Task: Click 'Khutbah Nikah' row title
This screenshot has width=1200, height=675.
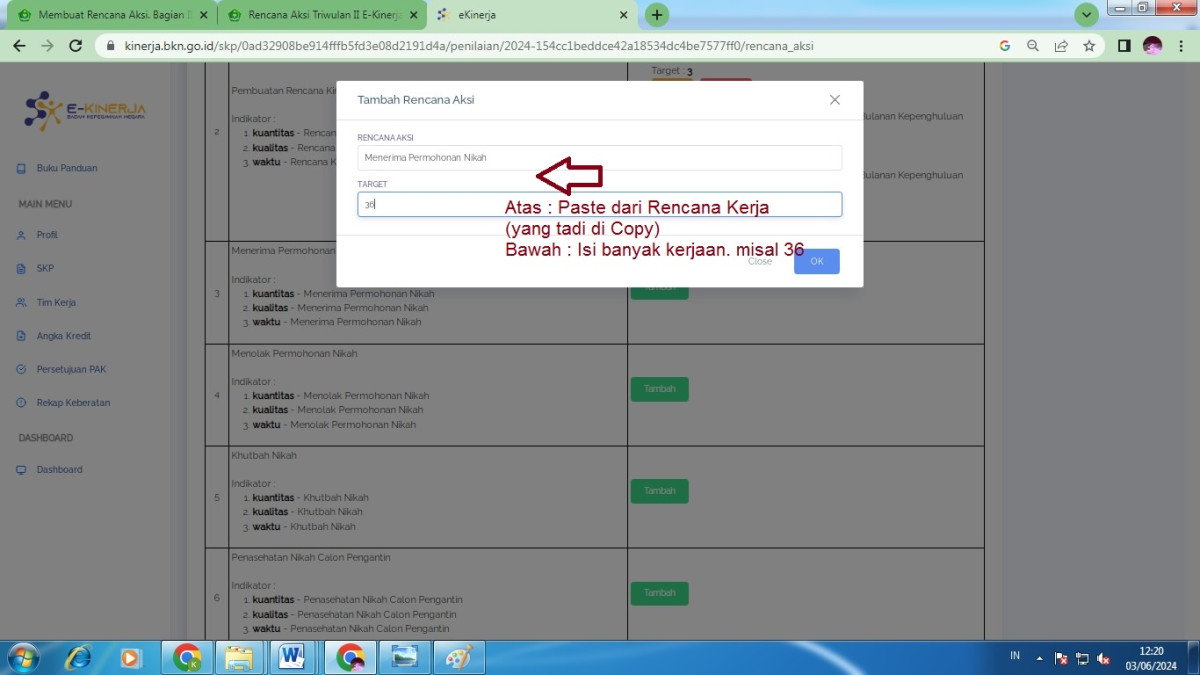Action: [x=264, y=455]
